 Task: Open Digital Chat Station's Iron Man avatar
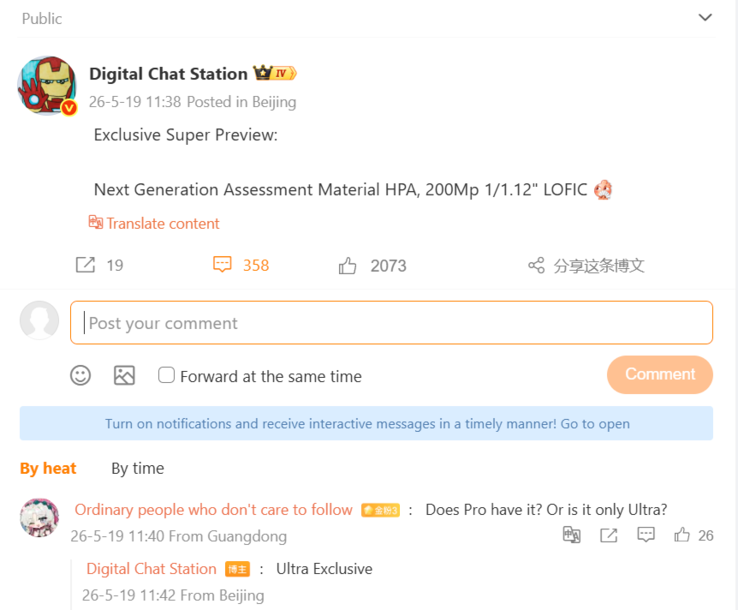click(x=47, y=86)
